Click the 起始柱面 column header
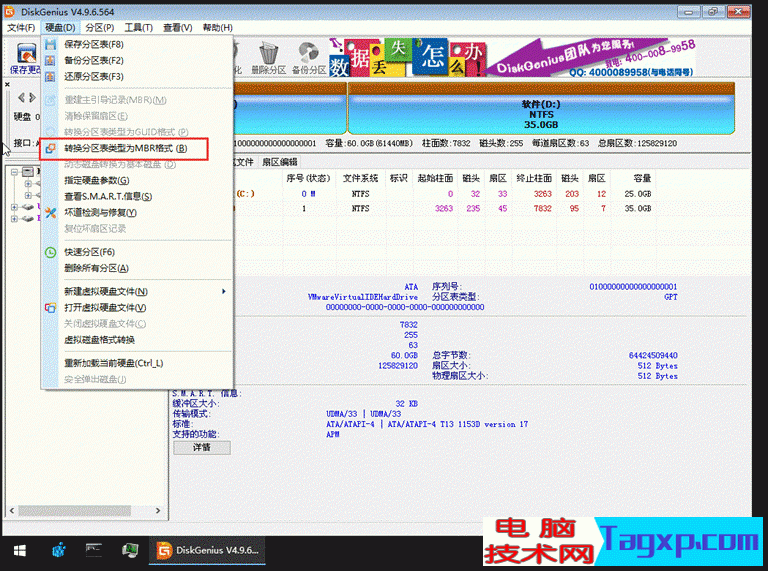 (x=435, y=178)
